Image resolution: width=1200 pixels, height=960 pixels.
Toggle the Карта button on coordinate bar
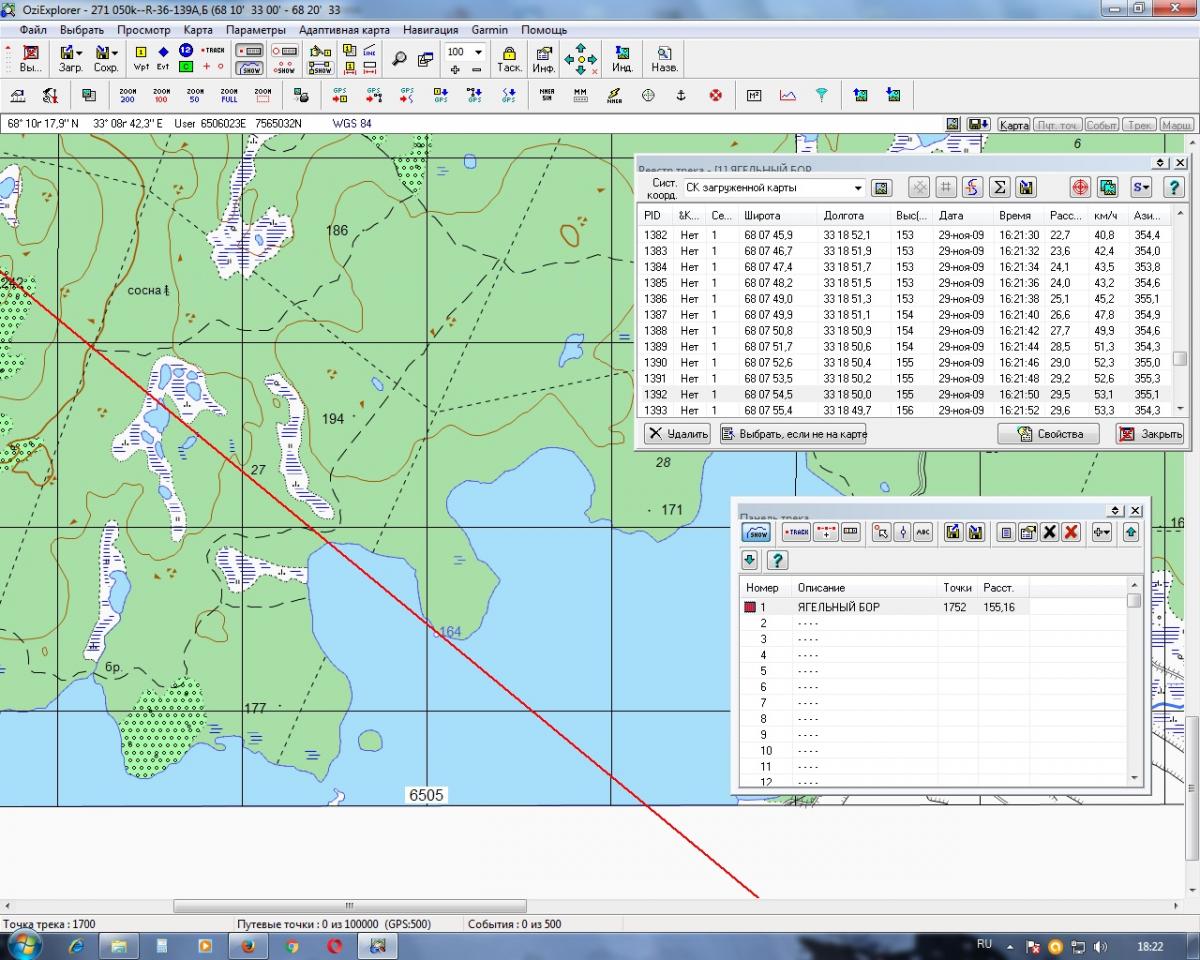(x=1013, y=125)
